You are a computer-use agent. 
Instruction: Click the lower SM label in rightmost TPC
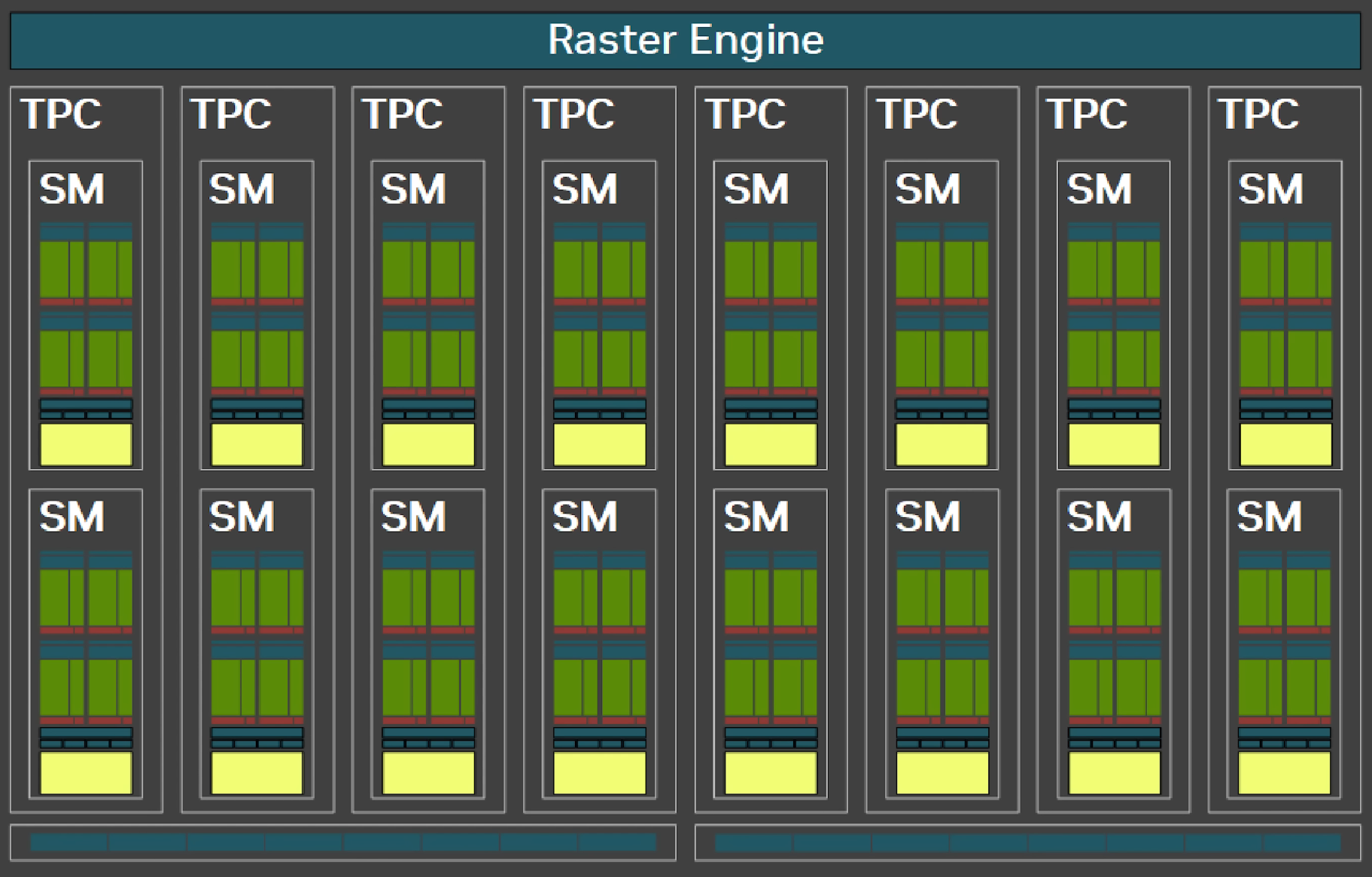point(1269,517)
